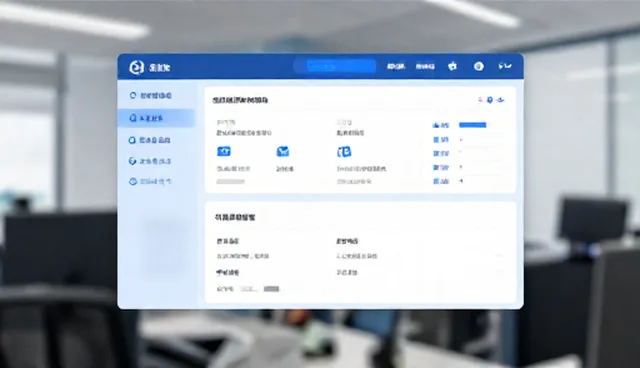Image resolution: width=640 pixels, height=368 pixels.
Task: Click the round profile icon in the header
Action: [479, 66]
